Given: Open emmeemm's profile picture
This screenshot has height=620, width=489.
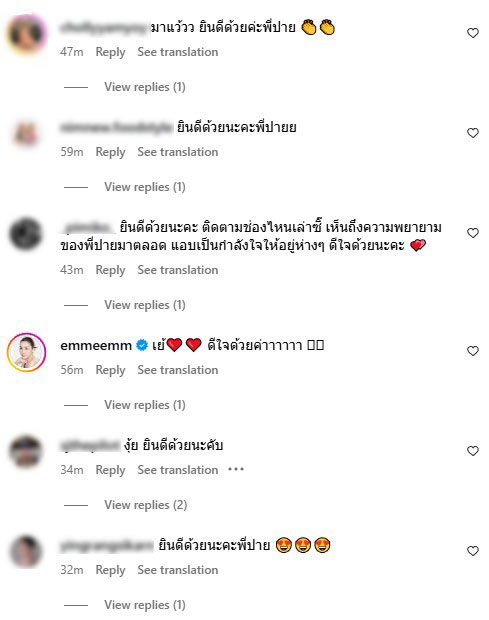Looking at the screenshot, I should pos(26,352).
